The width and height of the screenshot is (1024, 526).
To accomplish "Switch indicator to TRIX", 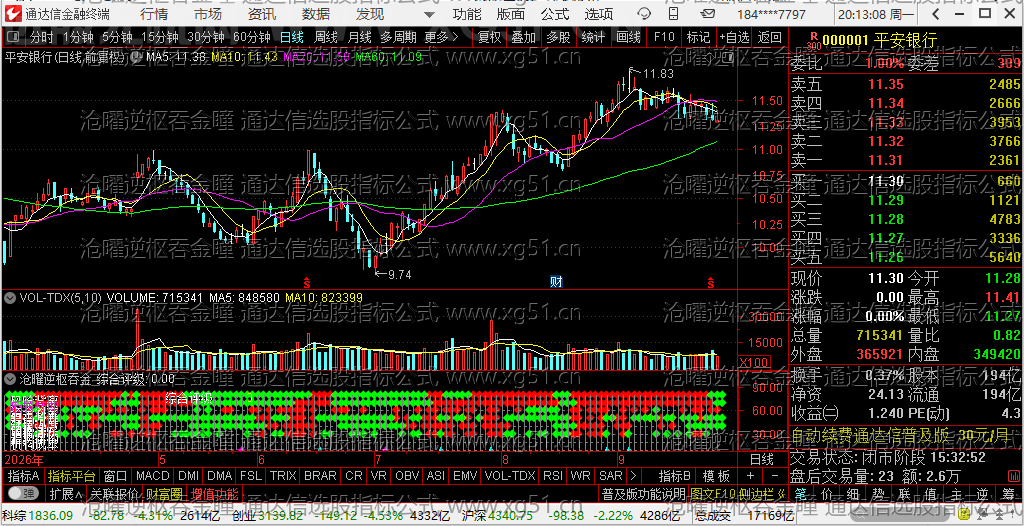I will [x=283, y=476].
